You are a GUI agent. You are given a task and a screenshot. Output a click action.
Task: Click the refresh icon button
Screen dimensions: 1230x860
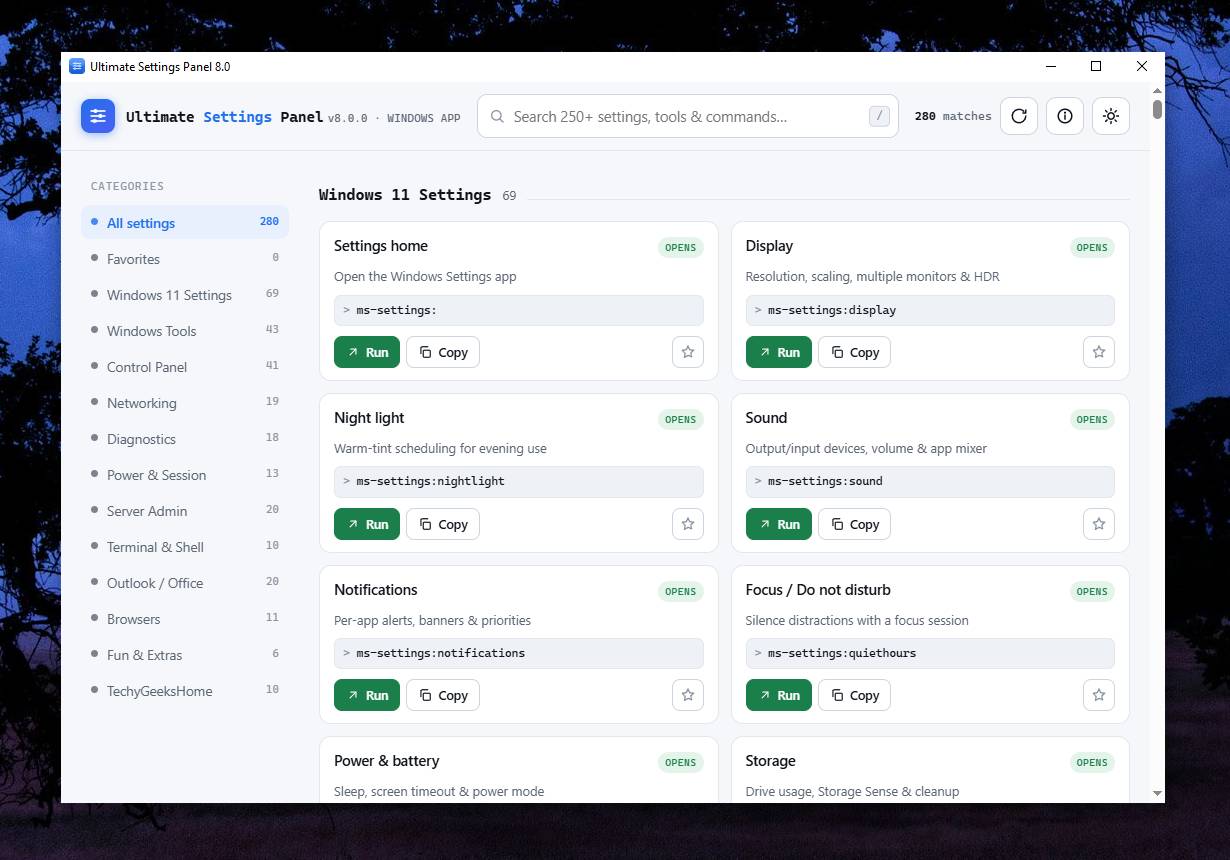1019,116
